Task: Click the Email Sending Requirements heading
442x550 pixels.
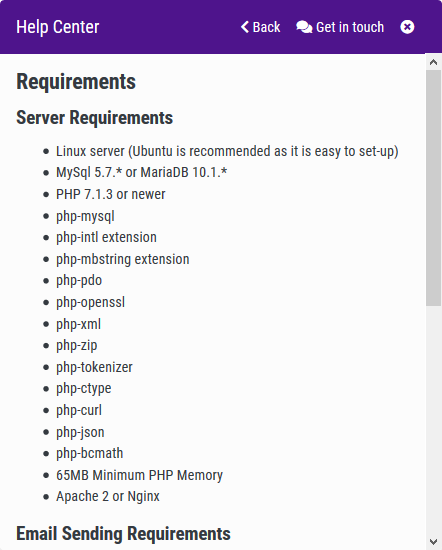Action: click(123, 534)
